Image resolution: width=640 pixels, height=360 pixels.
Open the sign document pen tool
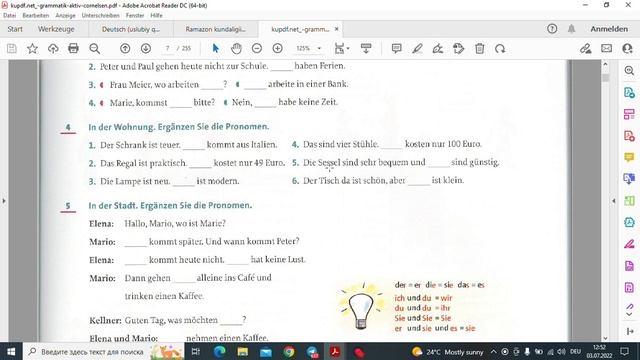coord(438,49)
